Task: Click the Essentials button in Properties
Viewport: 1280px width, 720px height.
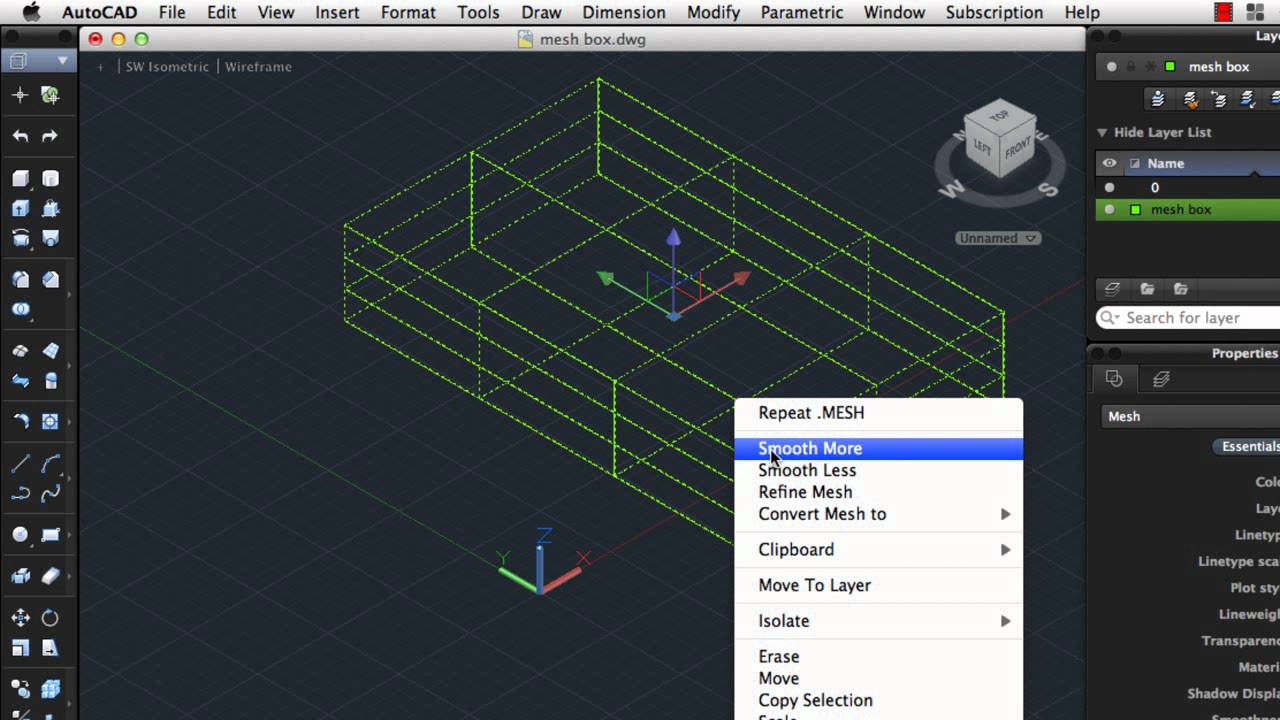Action: [x=1248, y=447]
